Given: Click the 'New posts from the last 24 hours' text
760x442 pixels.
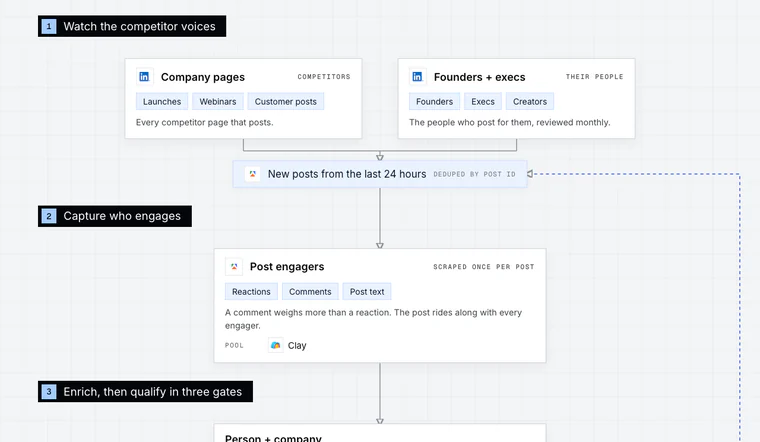Looking at the screenshot, I should (347, 174).
